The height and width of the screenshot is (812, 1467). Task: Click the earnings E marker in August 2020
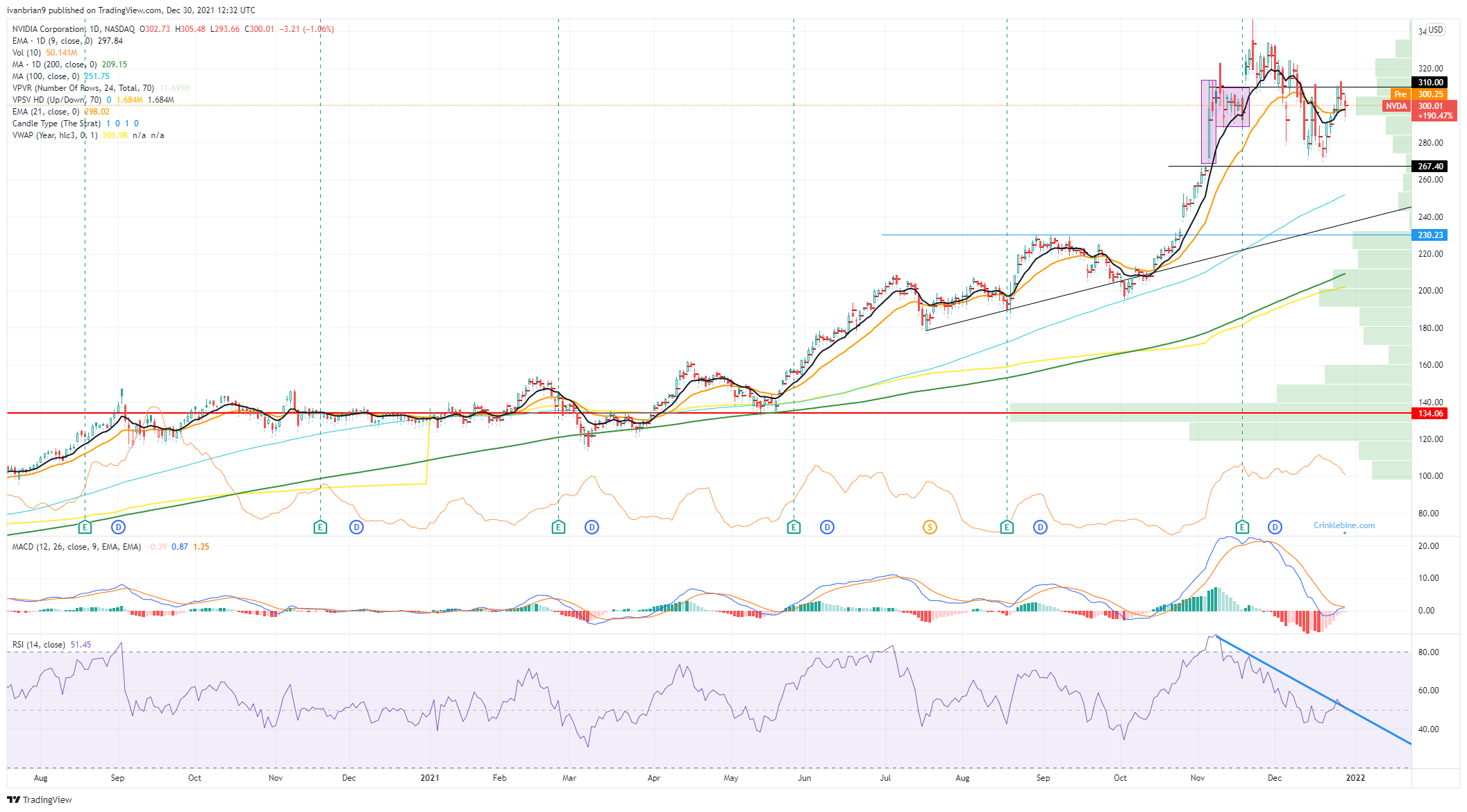click(85, 527)
